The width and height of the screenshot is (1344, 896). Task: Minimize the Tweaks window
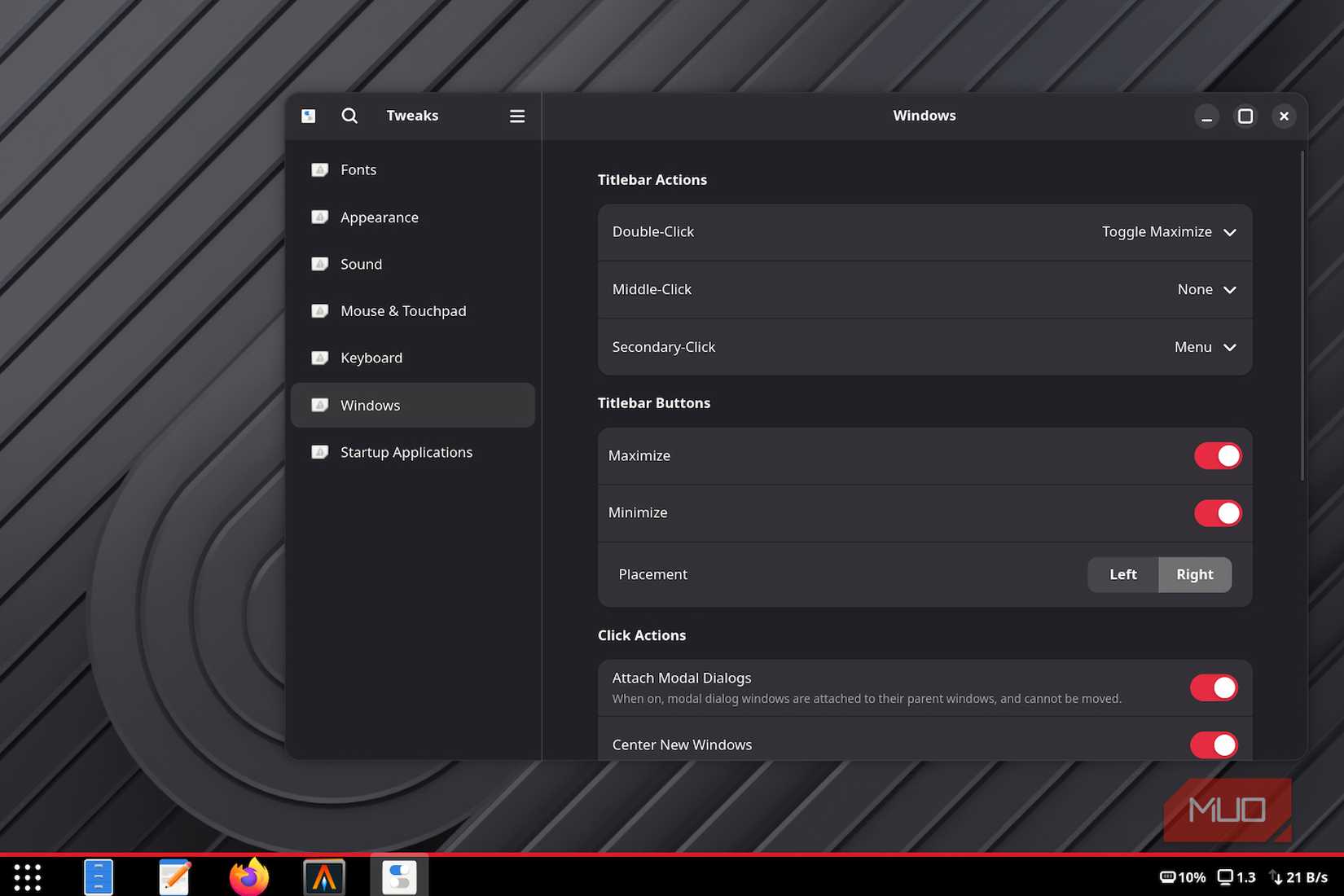[x=1206, y=116]
